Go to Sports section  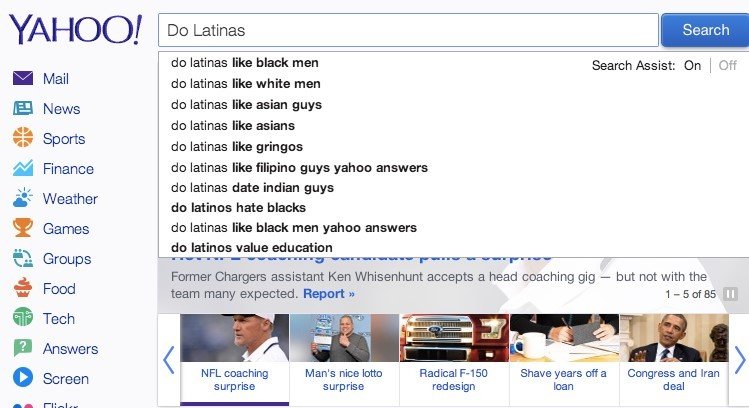(64, 139)
